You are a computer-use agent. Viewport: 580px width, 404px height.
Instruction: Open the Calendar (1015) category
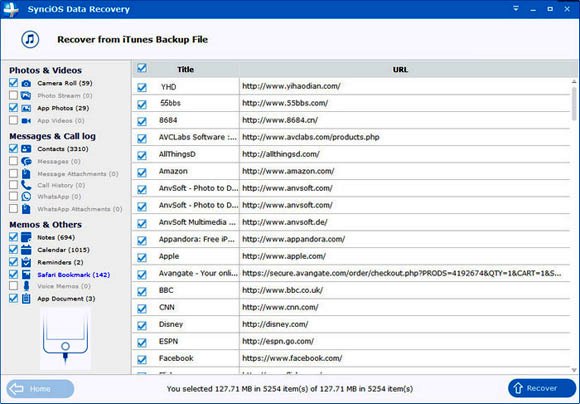(x=63, y=250)
